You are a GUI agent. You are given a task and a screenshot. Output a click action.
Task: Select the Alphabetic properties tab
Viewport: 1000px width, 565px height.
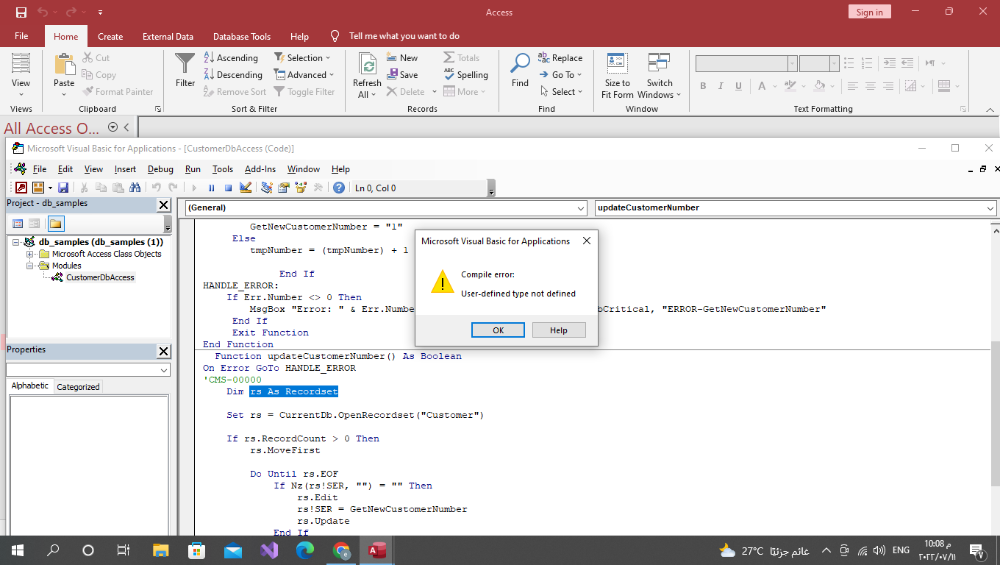[30, 386]
